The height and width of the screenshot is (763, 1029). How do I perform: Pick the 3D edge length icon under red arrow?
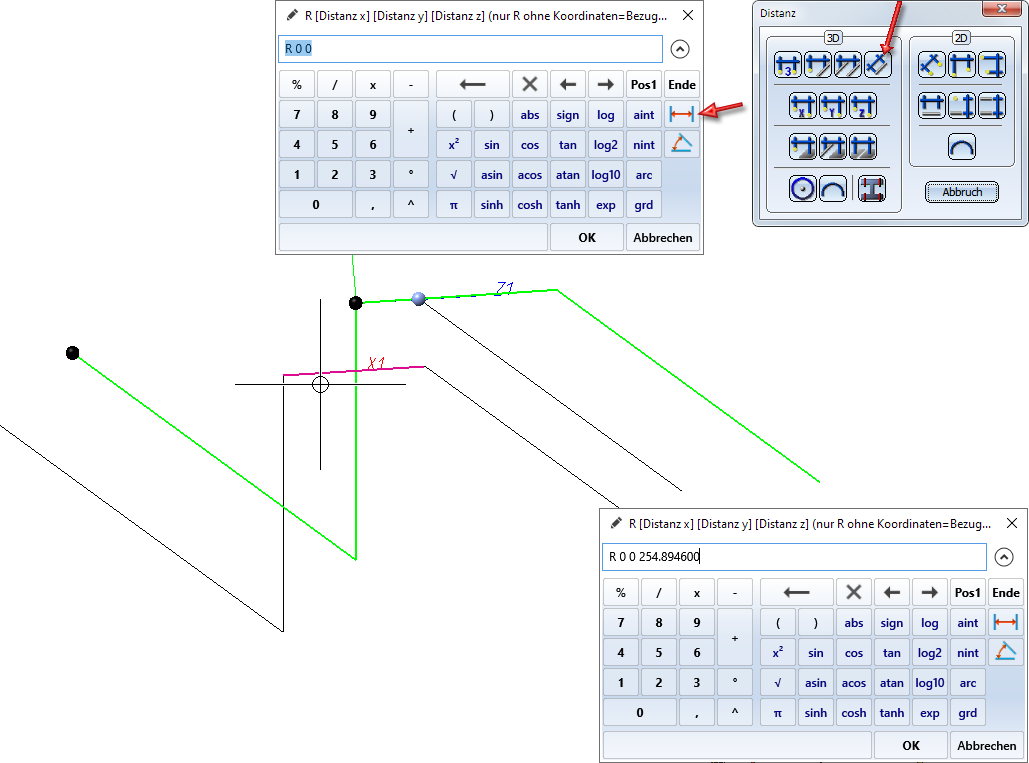878,65
